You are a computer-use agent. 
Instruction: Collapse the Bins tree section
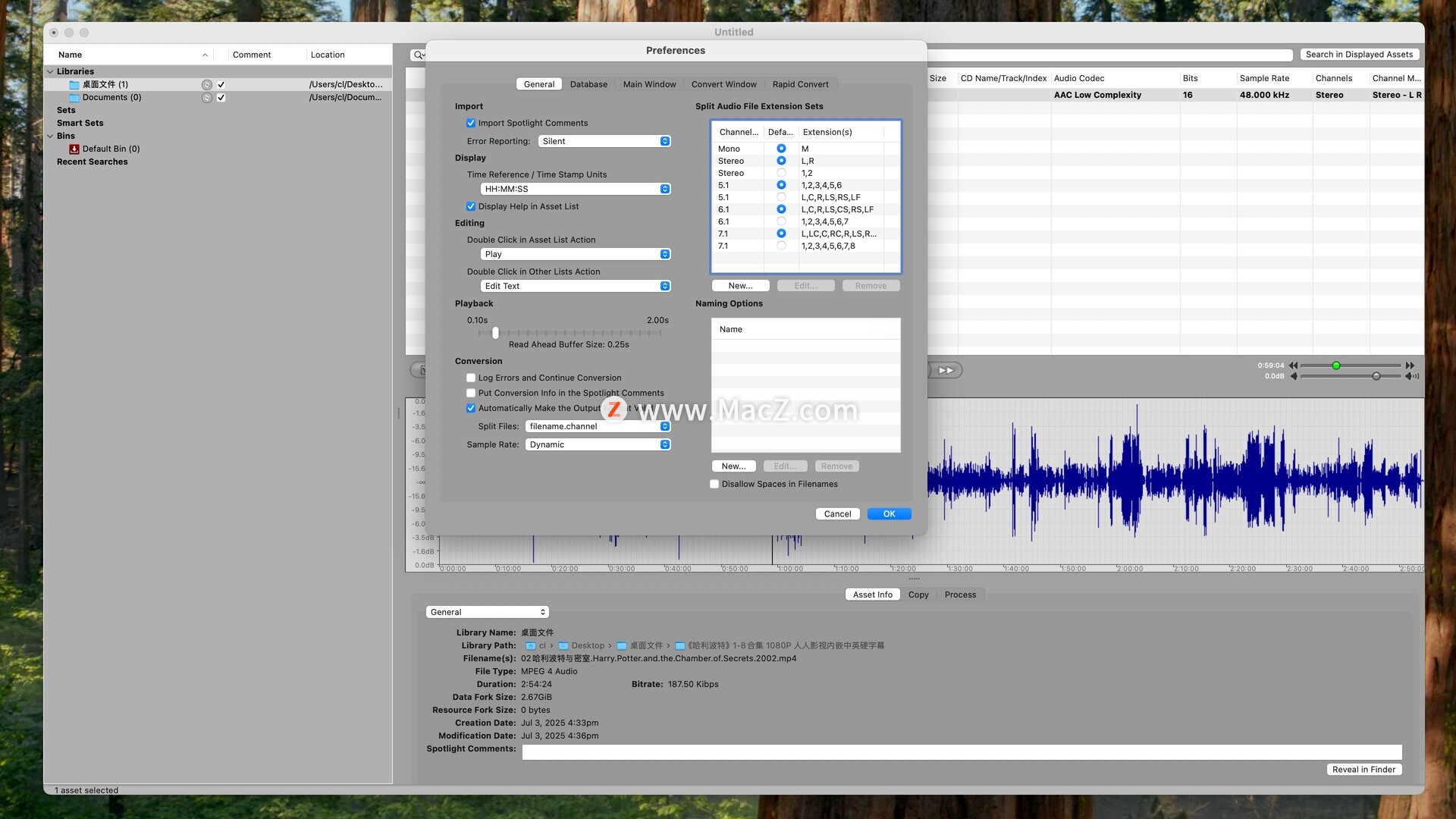[x=50, y=136]
